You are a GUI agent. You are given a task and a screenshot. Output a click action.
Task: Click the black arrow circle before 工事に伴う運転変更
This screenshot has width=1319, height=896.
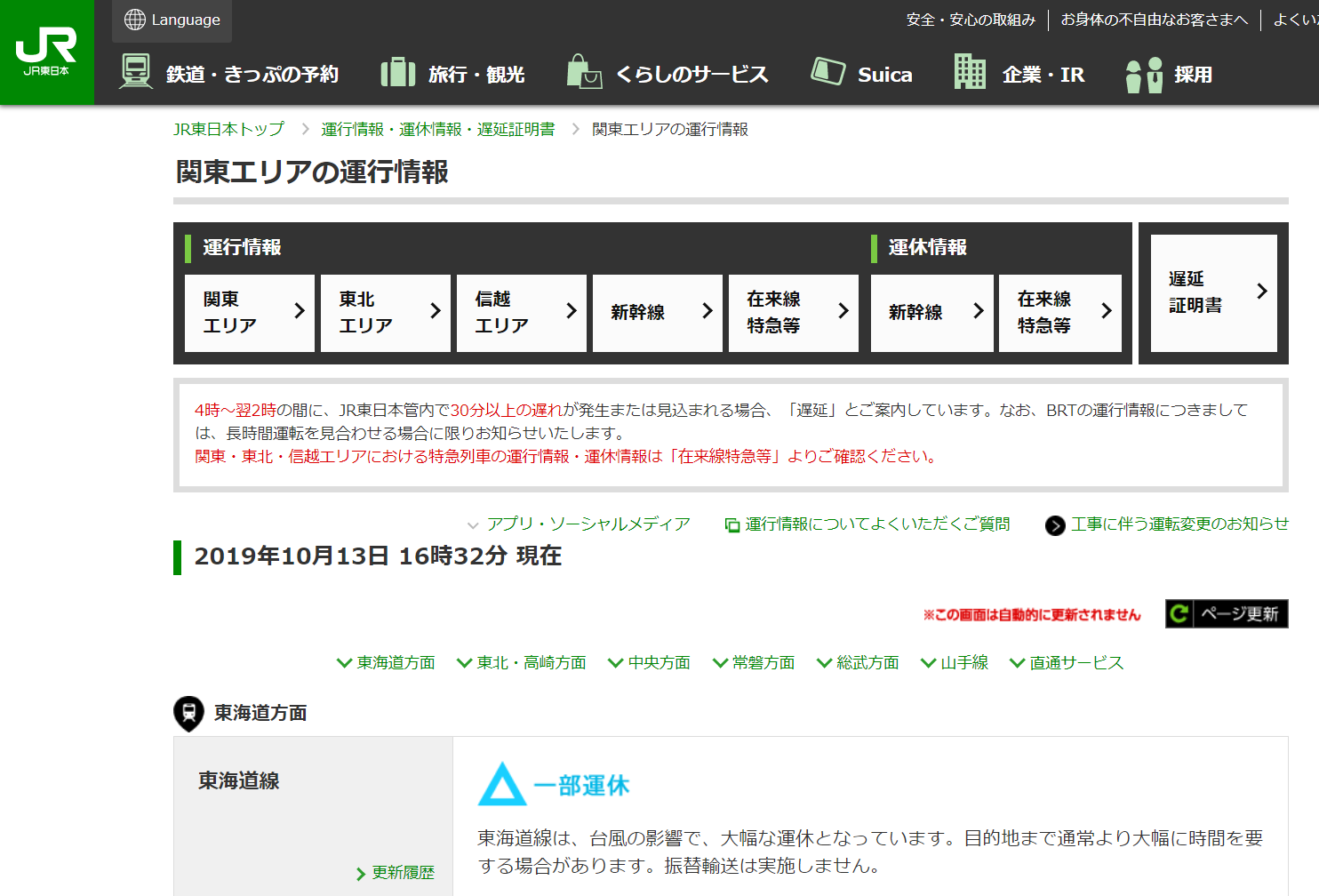[1055, 525]
